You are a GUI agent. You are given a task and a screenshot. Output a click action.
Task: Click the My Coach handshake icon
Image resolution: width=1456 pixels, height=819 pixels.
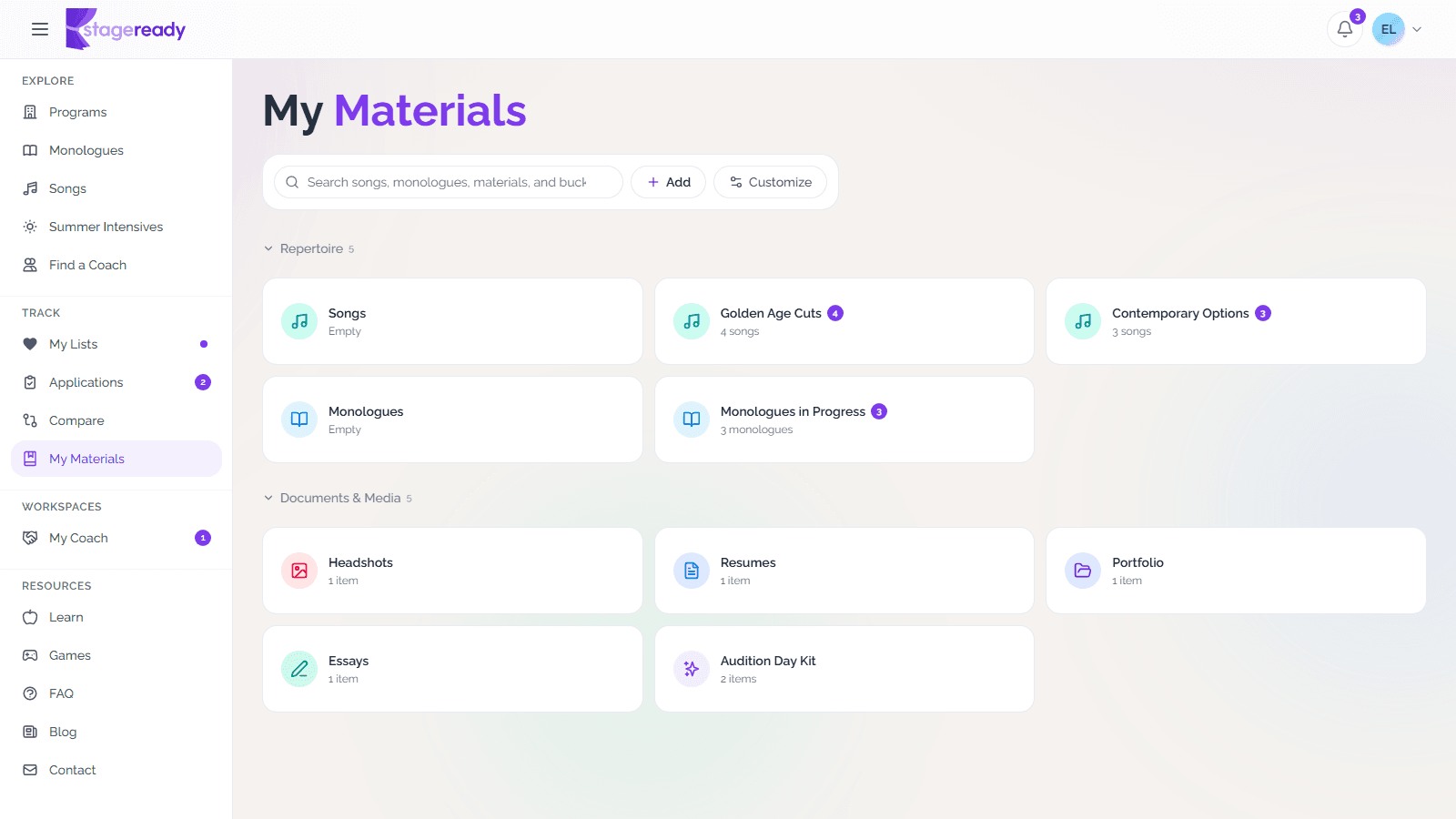coord(30,538)
